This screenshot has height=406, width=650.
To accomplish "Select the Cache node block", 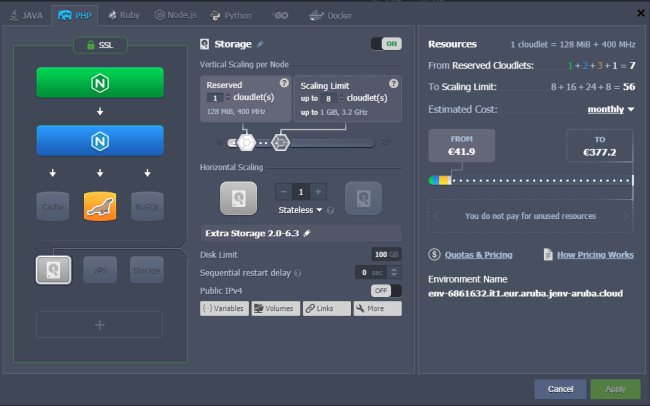I will [x=52, y=205].
